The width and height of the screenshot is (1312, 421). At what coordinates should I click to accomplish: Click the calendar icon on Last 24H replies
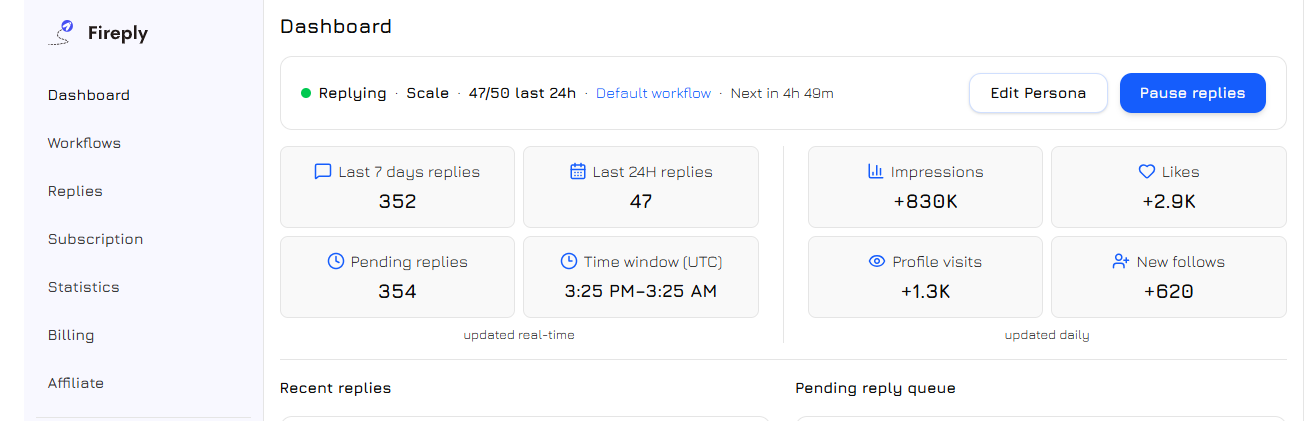577,172
